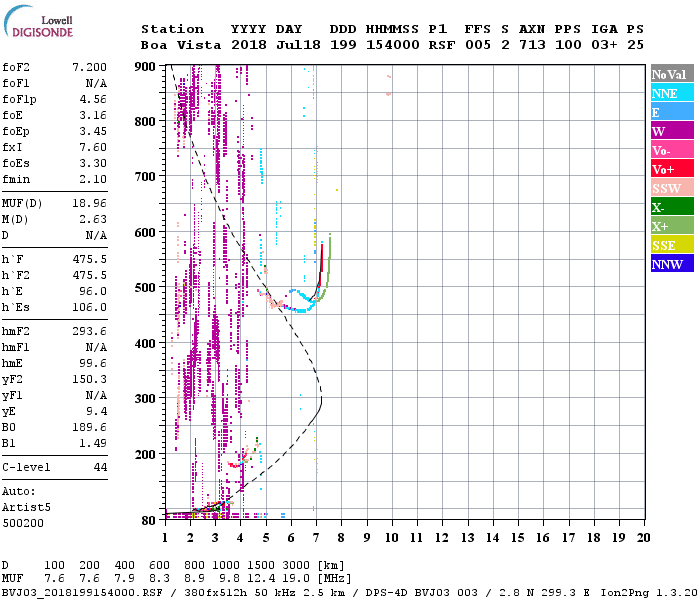
Task: Click the h`E value 96.0
Action: click(x=93, y=292)
